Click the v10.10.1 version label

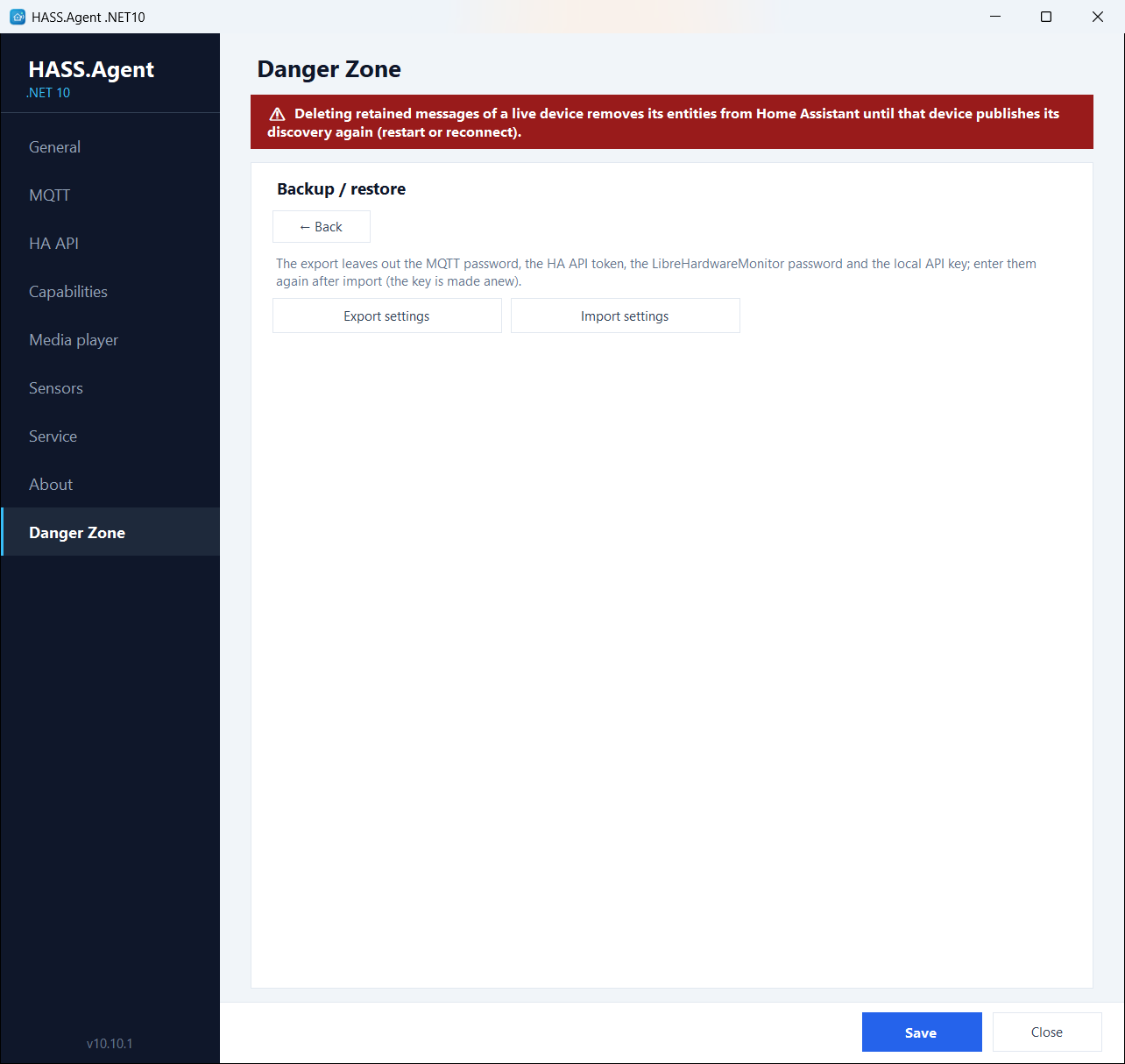point(110,1044)
